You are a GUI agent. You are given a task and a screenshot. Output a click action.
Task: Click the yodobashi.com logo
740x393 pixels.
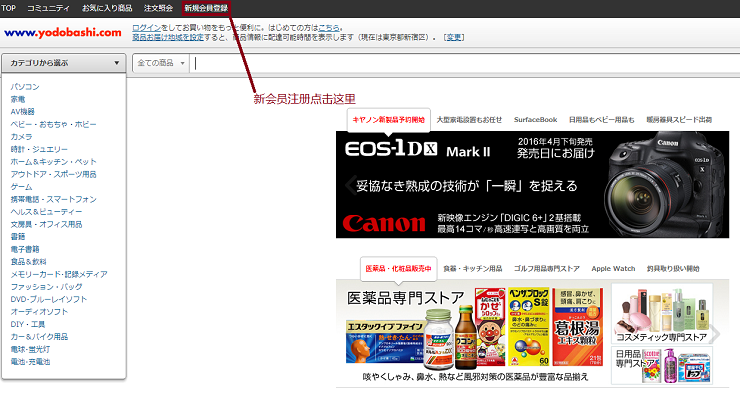[62, 33]
